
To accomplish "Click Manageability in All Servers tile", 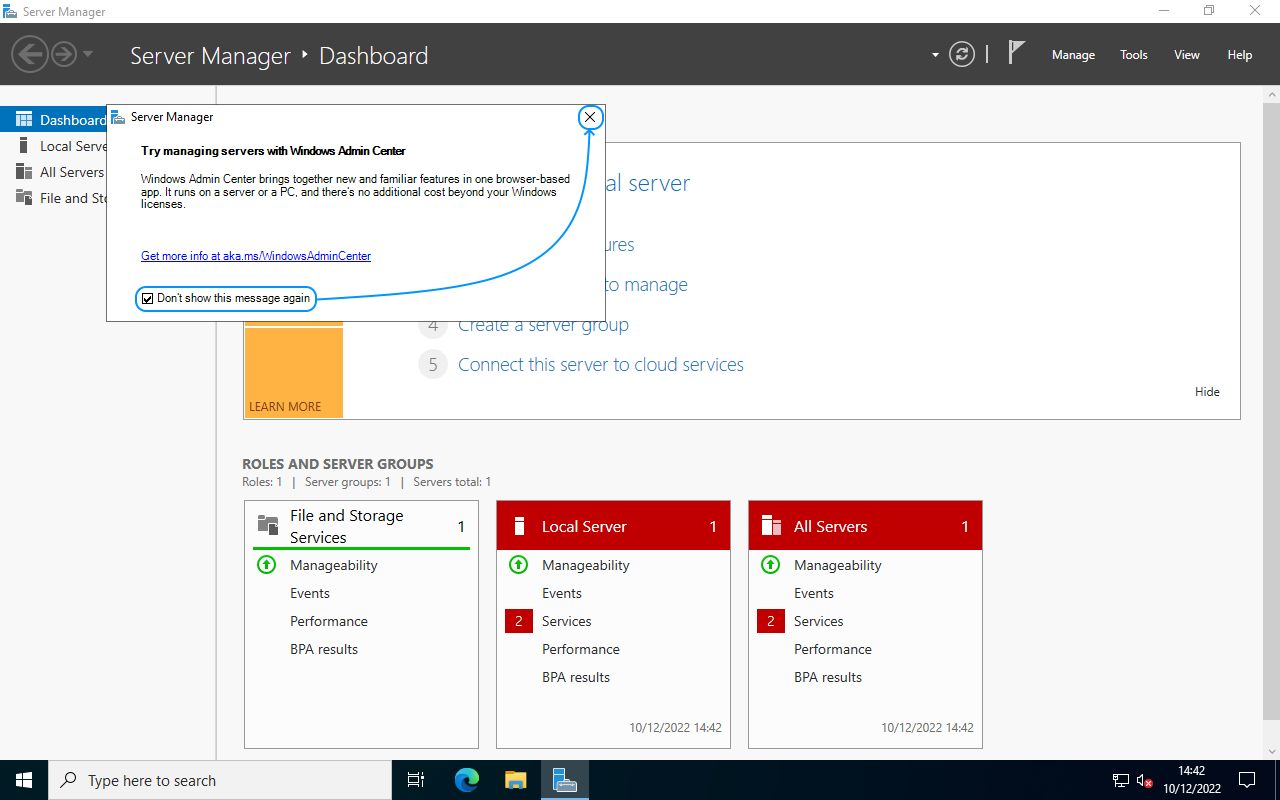I will click(838, 565).
